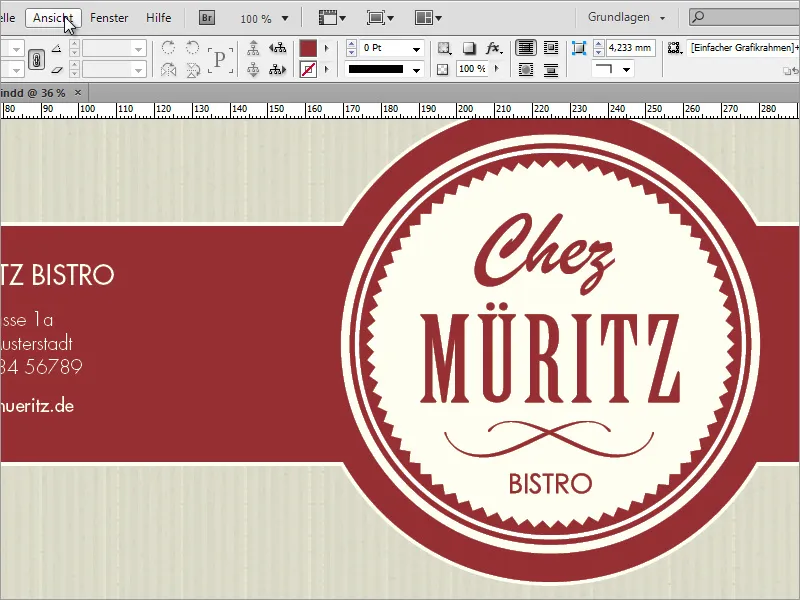Toggle wrap around object shape
800x600 pixels.
pyautogui.click(x=526, y=69)
